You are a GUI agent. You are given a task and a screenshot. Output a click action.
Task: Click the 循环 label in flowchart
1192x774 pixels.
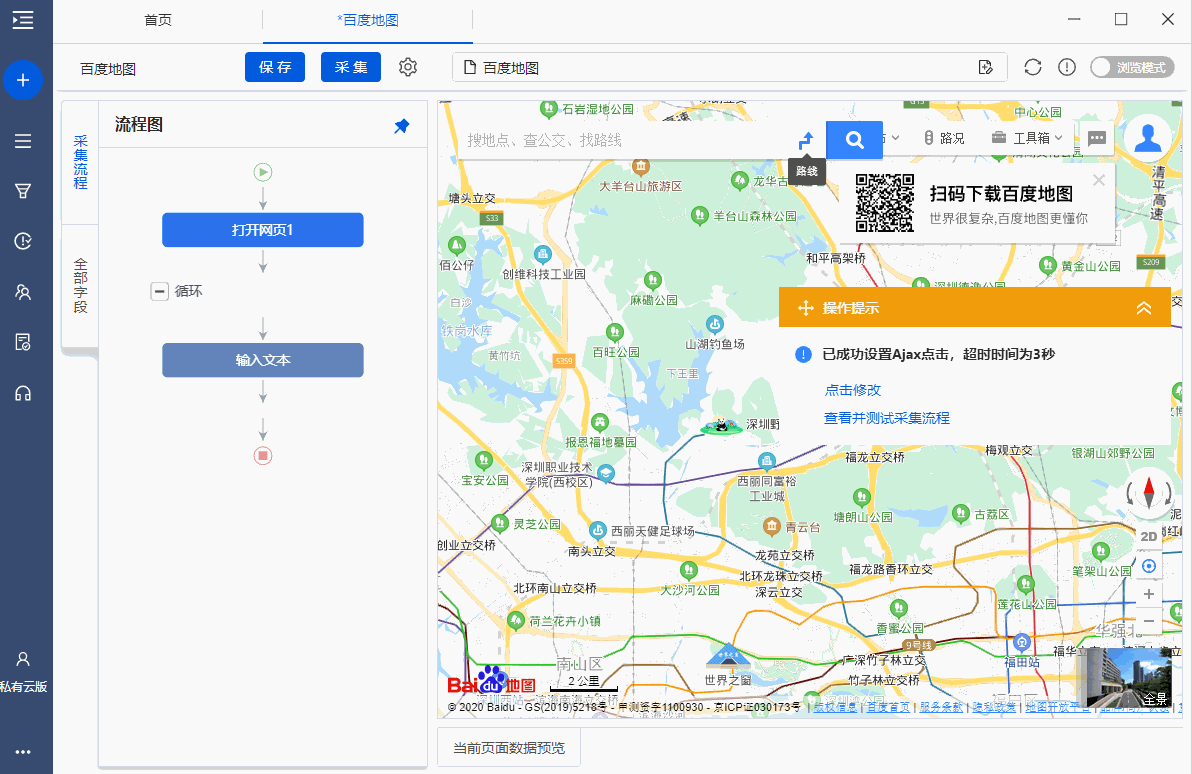pyautogui.click(x=189, y=291)
